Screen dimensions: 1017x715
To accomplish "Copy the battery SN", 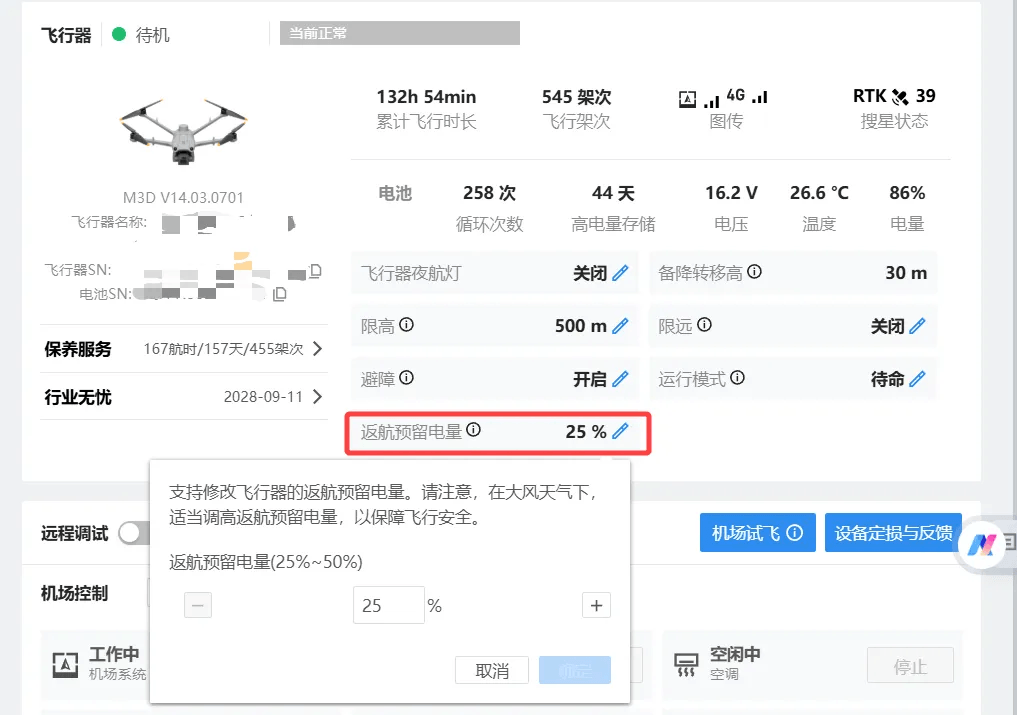I will [x=280, y=294].
